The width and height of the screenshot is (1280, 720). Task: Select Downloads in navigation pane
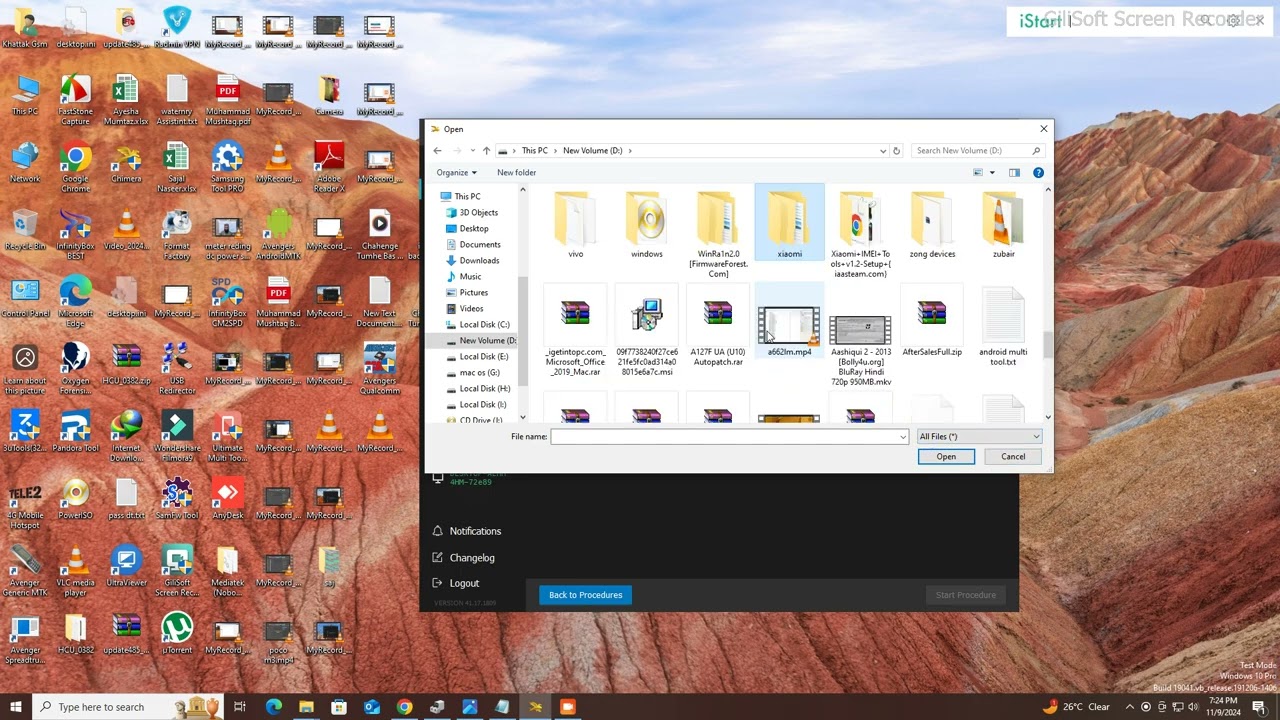tap(479, 261)
